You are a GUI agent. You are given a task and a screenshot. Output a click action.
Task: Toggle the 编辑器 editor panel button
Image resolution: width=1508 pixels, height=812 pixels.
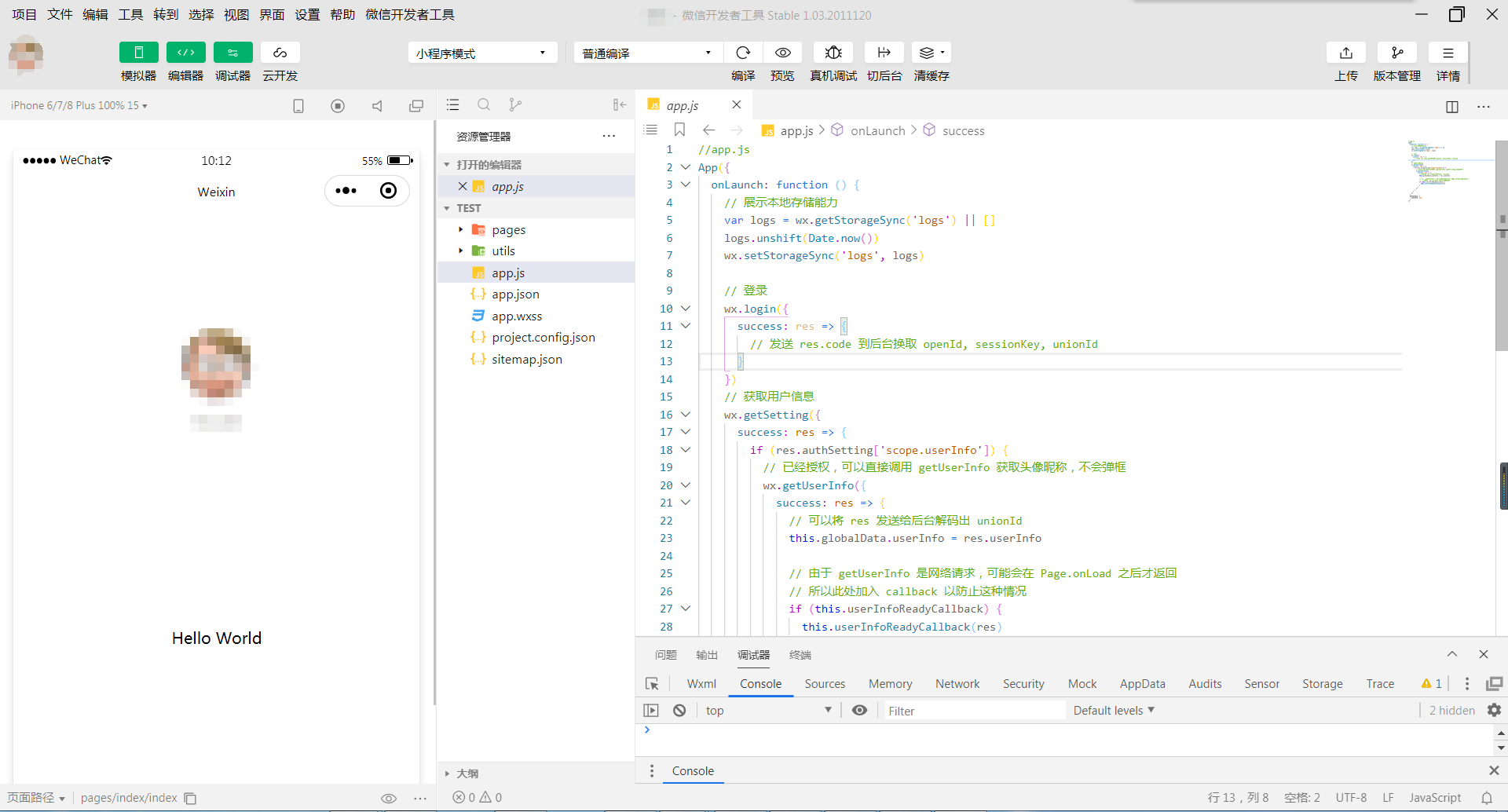click(x=185, y=53)
